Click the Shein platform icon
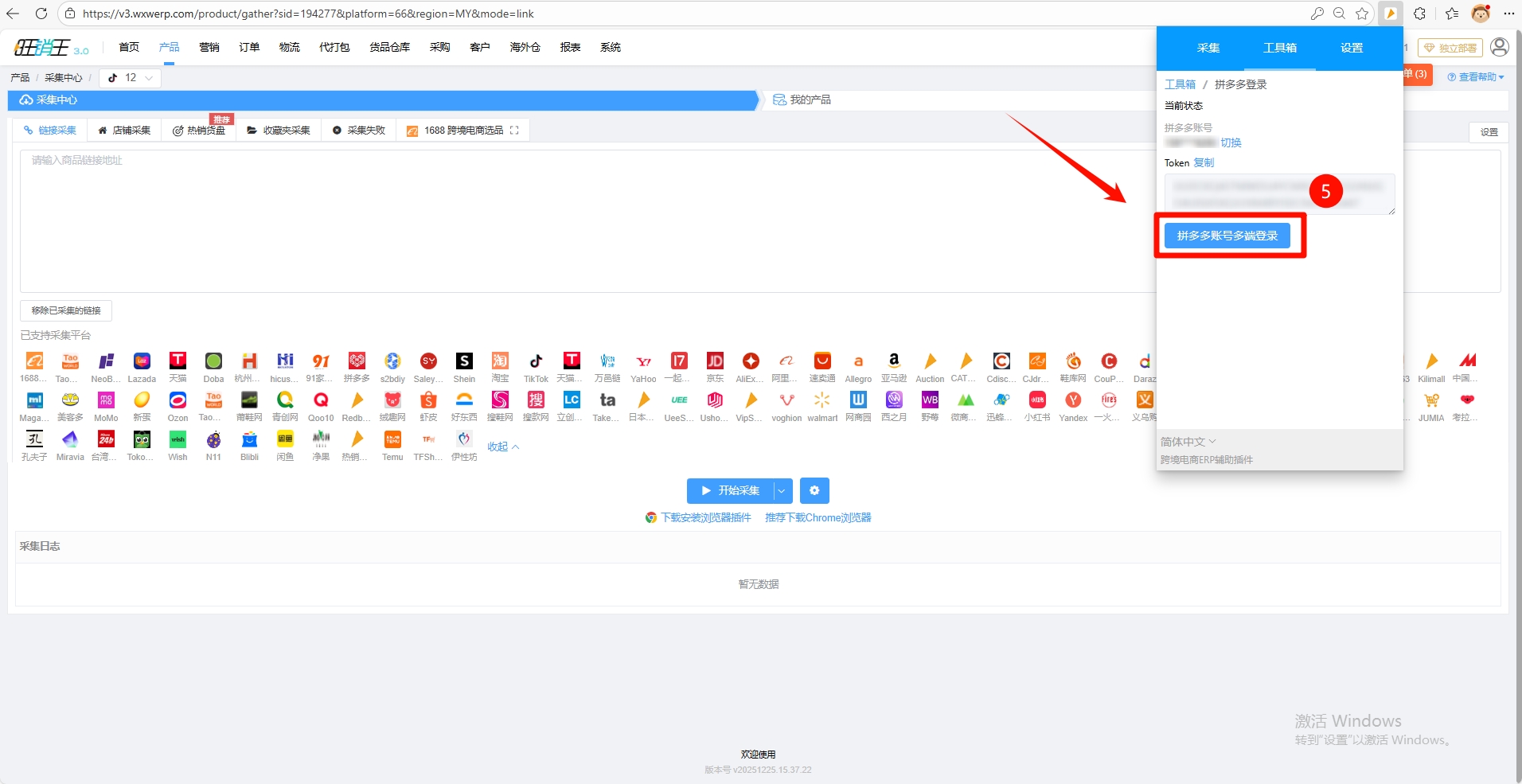The width and height of the screenshot is (1522, 784). (464, 361)
